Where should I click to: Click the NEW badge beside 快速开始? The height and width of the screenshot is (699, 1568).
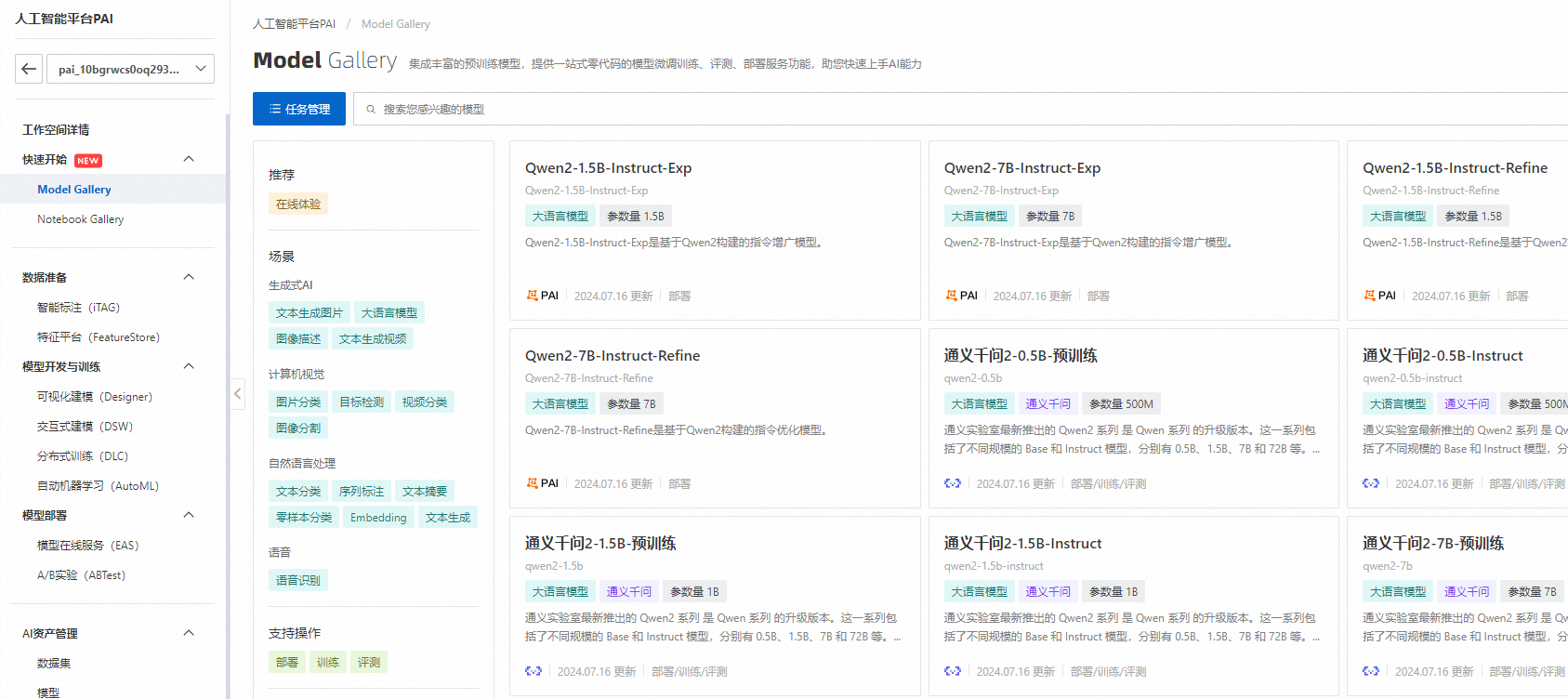88,161
